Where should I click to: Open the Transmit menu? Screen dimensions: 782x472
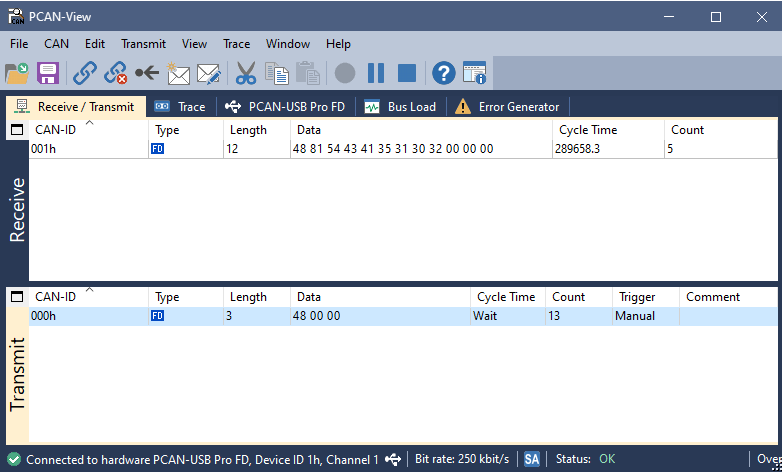coord(143,44)
